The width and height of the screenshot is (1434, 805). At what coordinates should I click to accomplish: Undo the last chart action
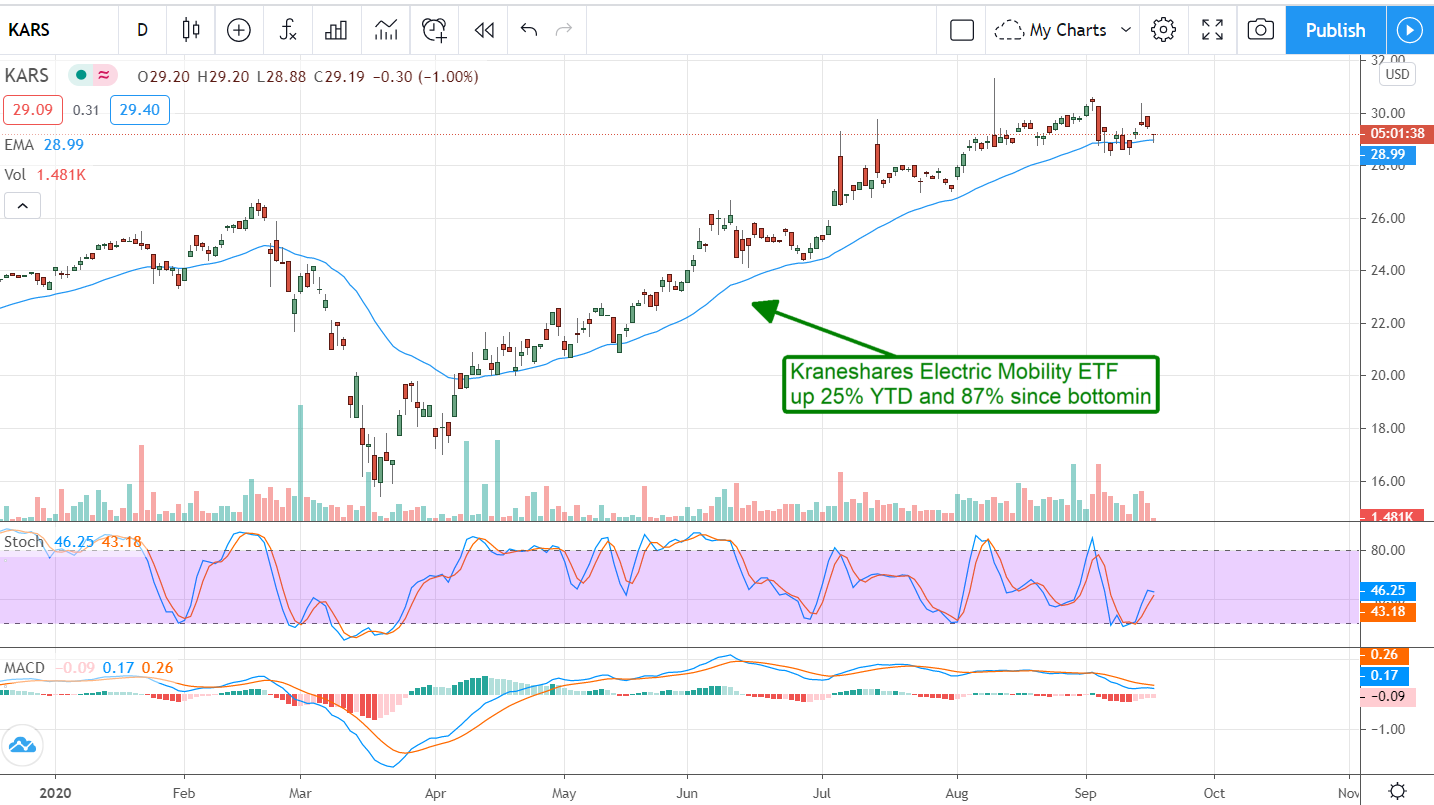529,30
